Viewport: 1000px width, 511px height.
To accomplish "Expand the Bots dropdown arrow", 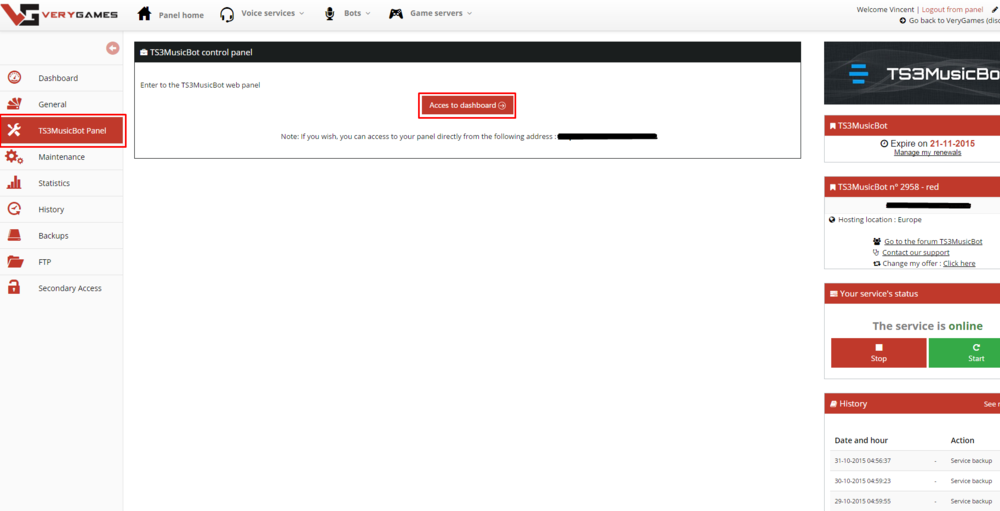I will tap(367, 13).
